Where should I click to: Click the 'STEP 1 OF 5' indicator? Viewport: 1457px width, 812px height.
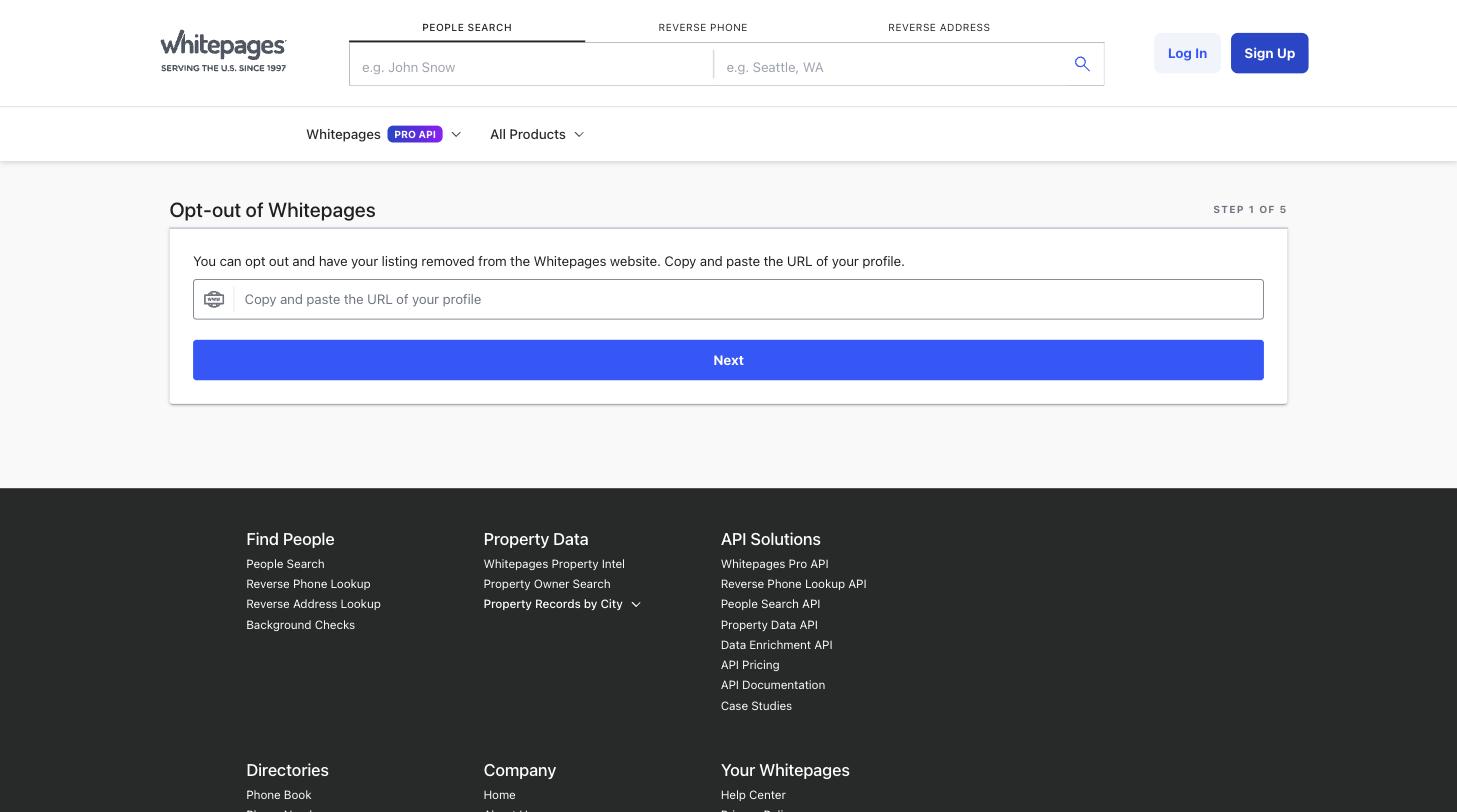(1250, 210)
